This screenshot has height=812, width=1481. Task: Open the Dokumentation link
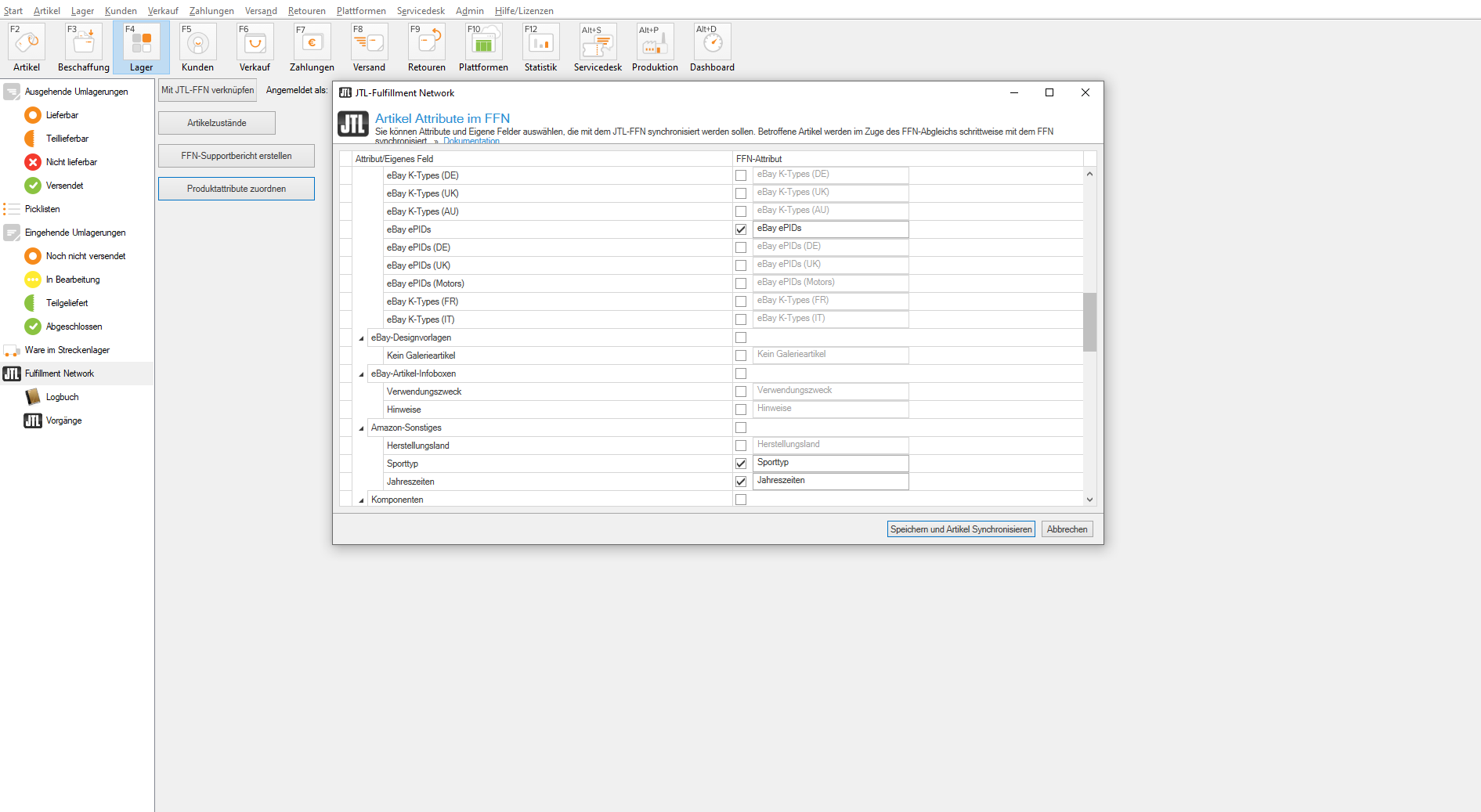(471, 140)
